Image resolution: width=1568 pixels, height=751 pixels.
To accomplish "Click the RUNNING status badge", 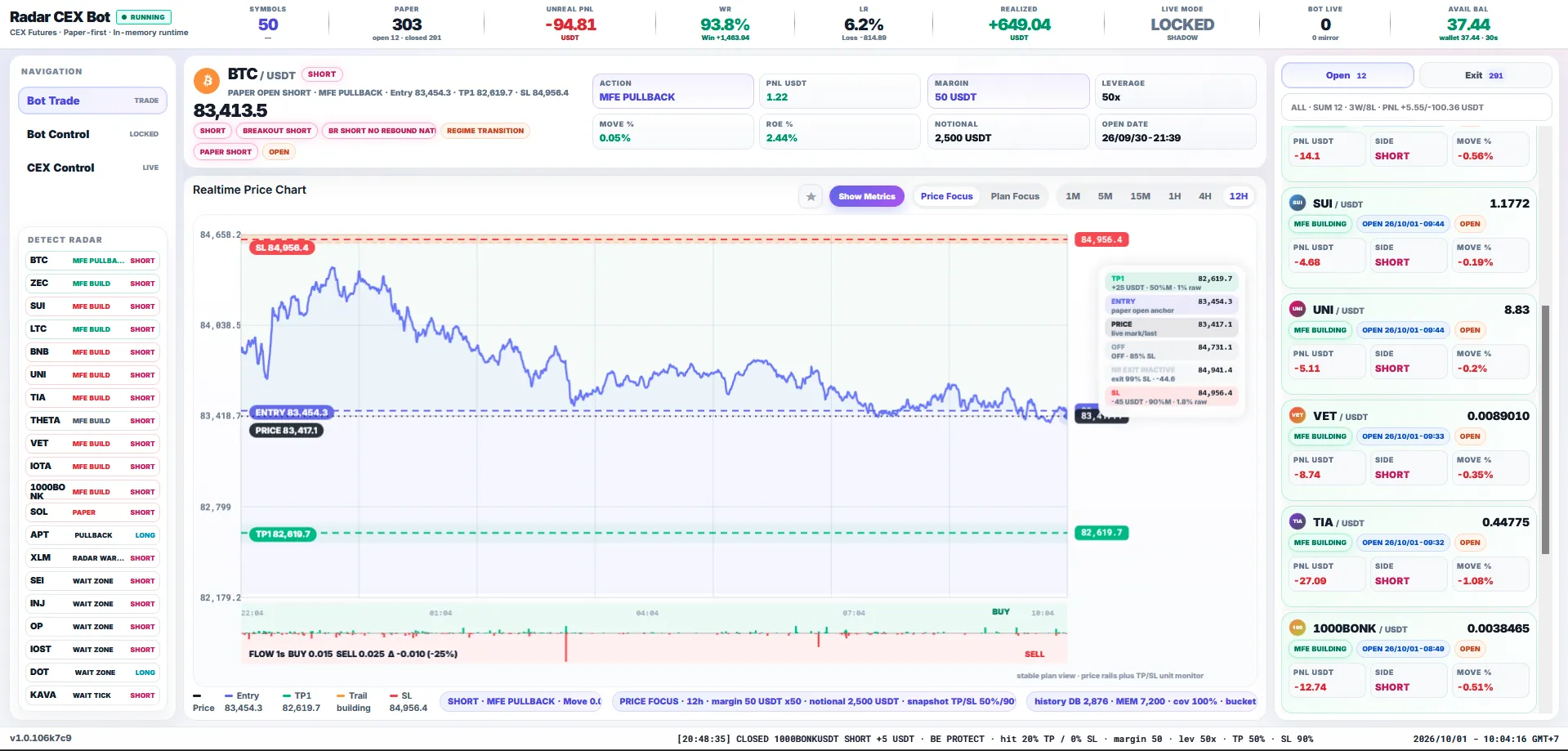I will tap(144, 17).
